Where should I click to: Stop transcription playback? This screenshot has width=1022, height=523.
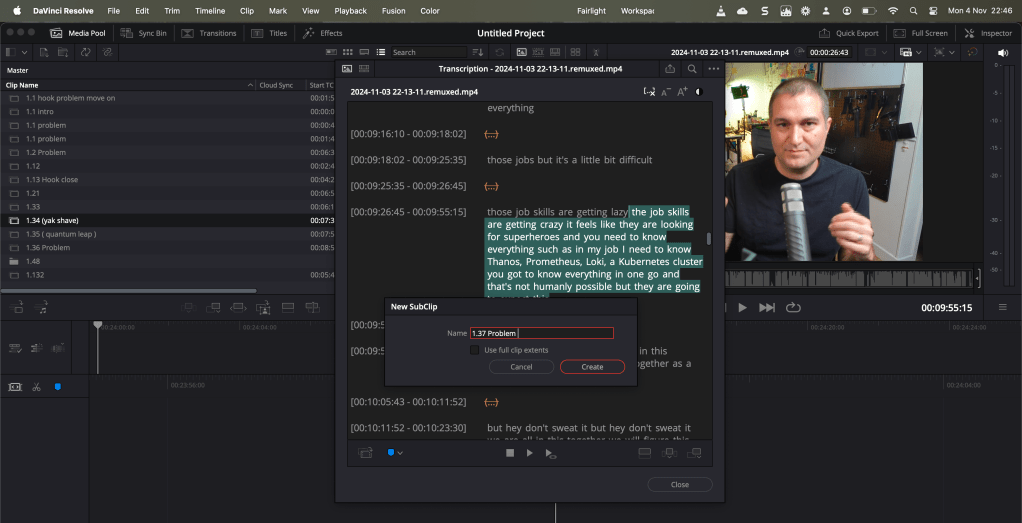510,453
